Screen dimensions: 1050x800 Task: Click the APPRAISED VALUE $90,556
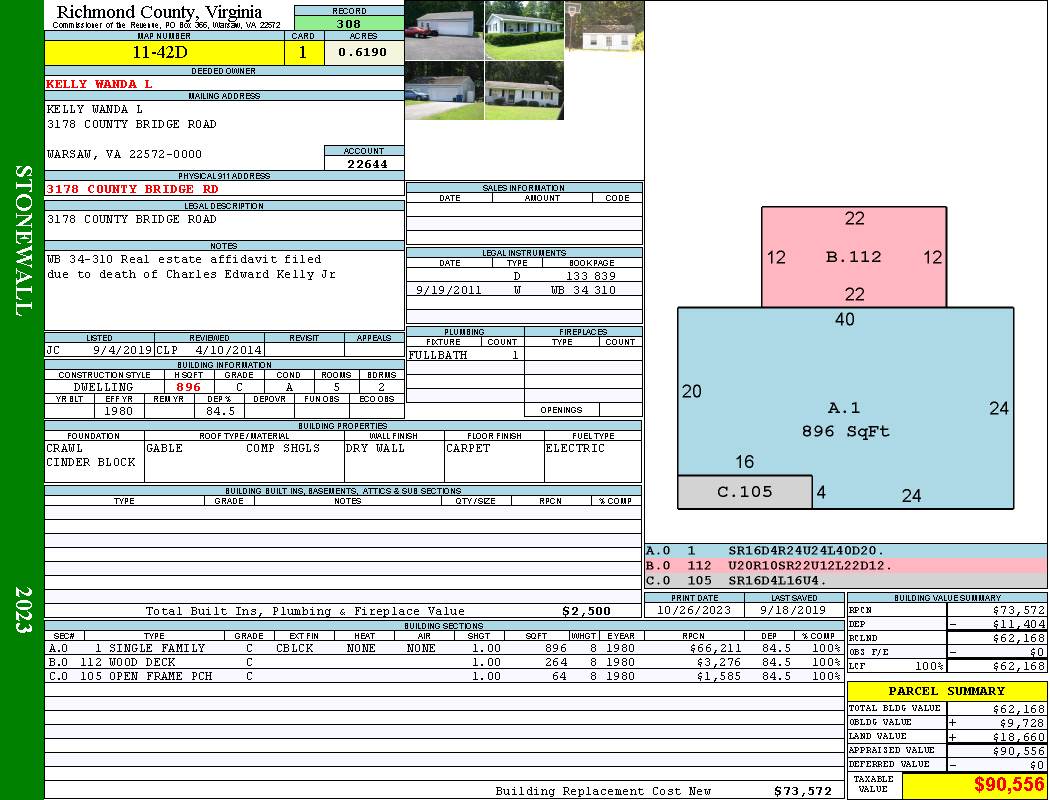tap(1018, 751)
